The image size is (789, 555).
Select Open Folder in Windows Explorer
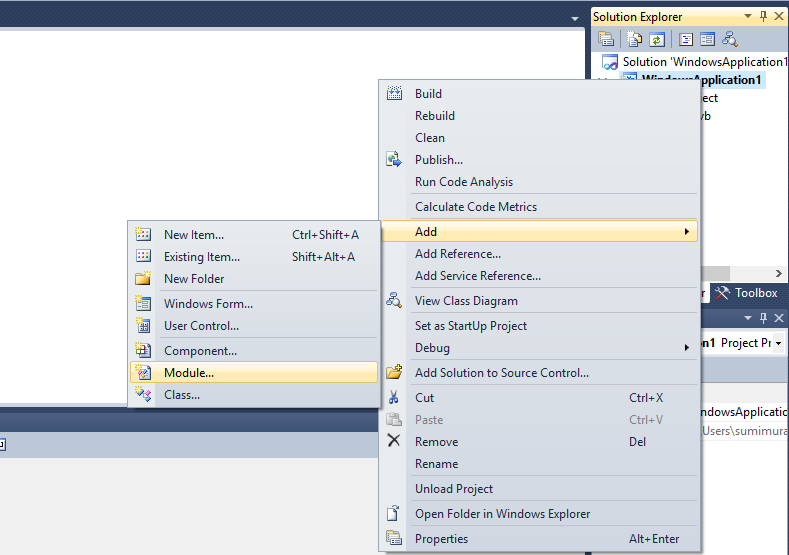pyautogui.click(x=539, y=513)
